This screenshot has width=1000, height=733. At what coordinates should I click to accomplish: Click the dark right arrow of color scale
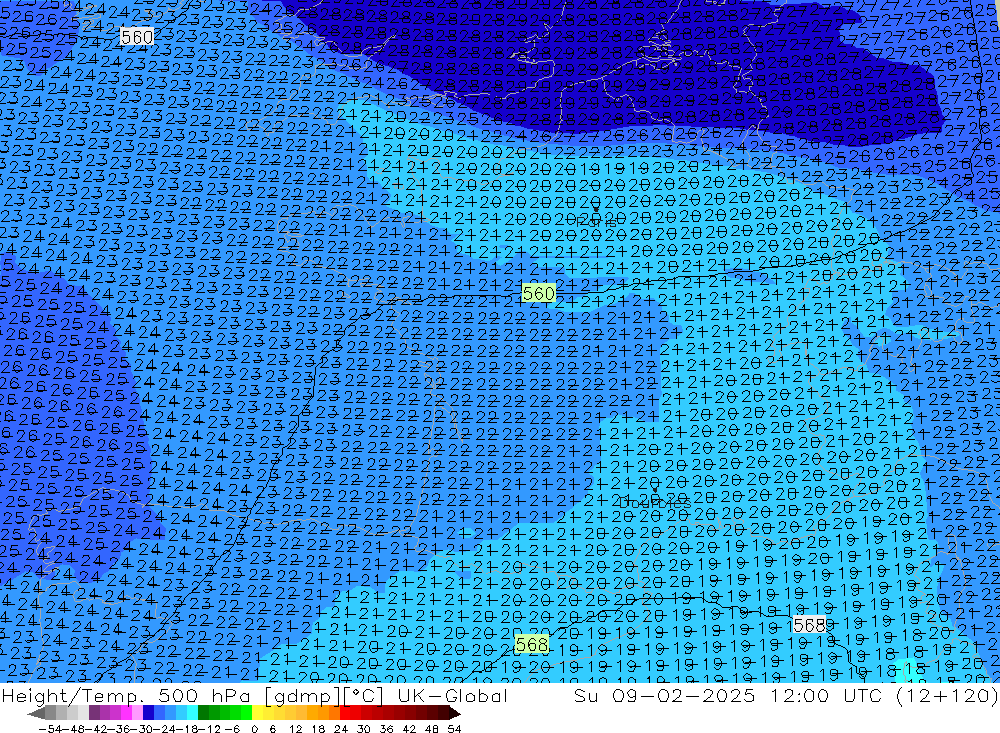pyautogui.click(x=455, y=714)
